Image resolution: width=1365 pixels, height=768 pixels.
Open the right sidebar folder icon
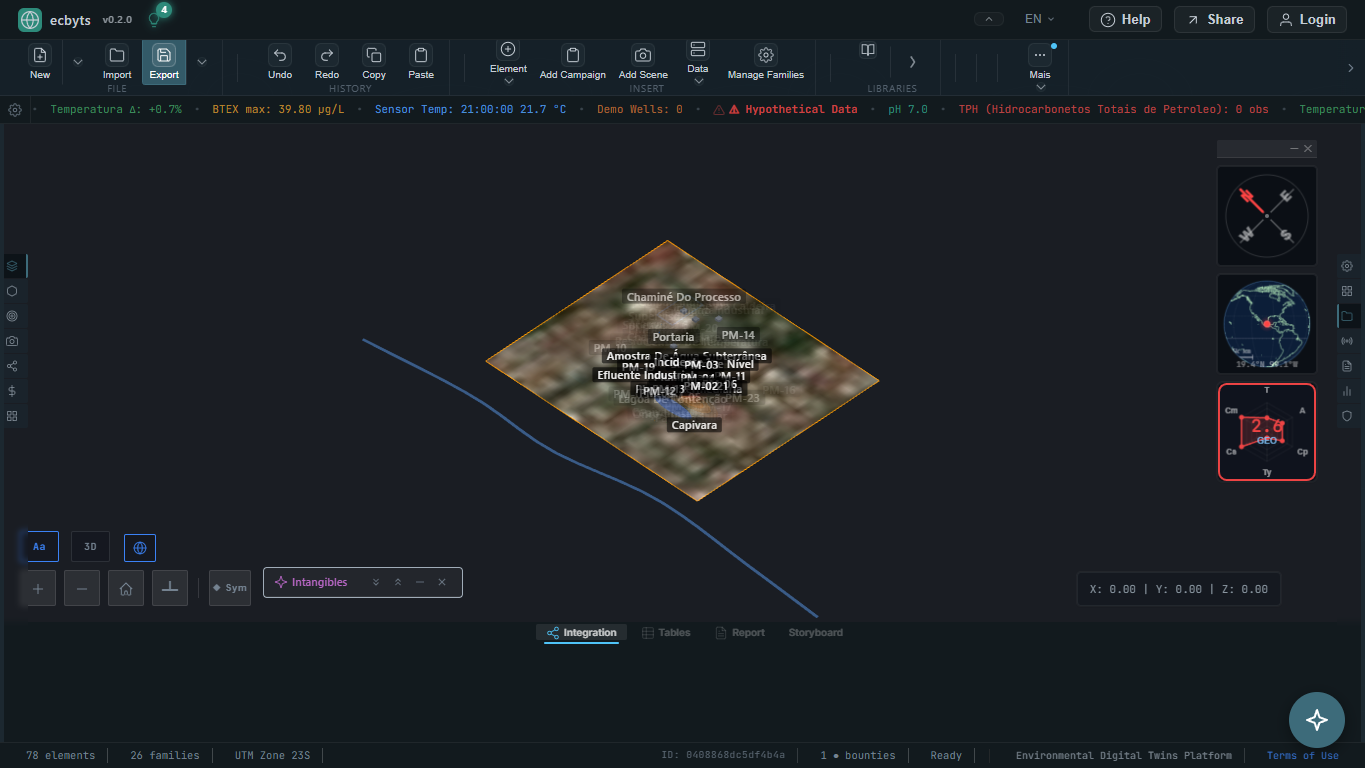coord(1347,316)
